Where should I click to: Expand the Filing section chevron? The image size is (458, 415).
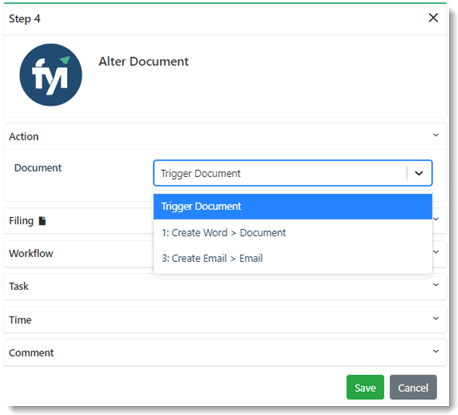click(436, 219)
